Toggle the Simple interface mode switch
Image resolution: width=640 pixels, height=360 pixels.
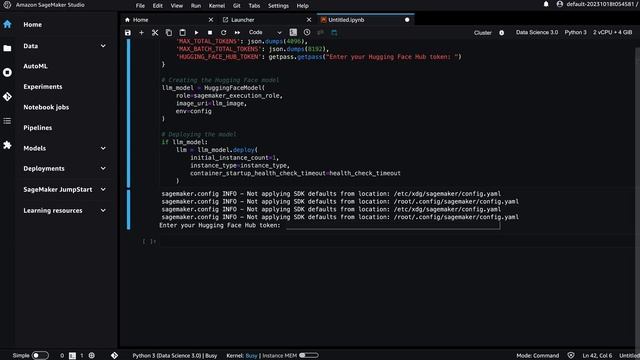40,356
